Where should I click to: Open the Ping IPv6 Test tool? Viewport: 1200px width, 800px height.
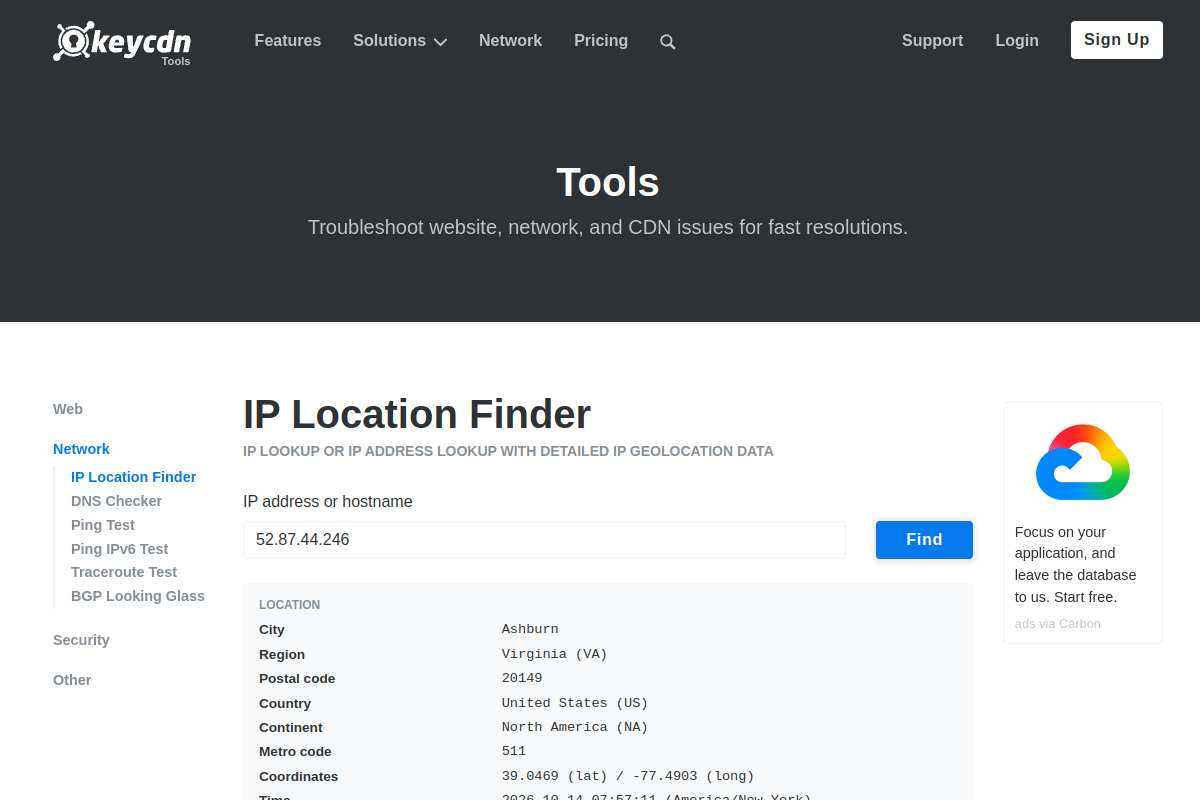120,549
